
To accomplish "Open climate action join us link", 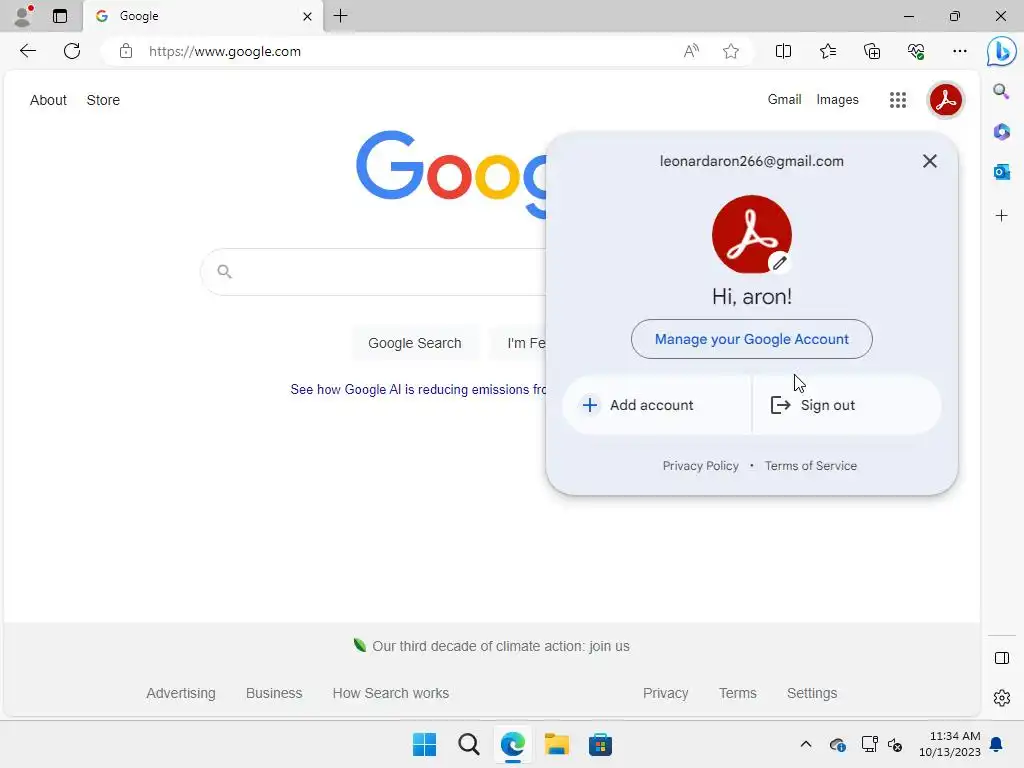I will (x=500, y=646).
